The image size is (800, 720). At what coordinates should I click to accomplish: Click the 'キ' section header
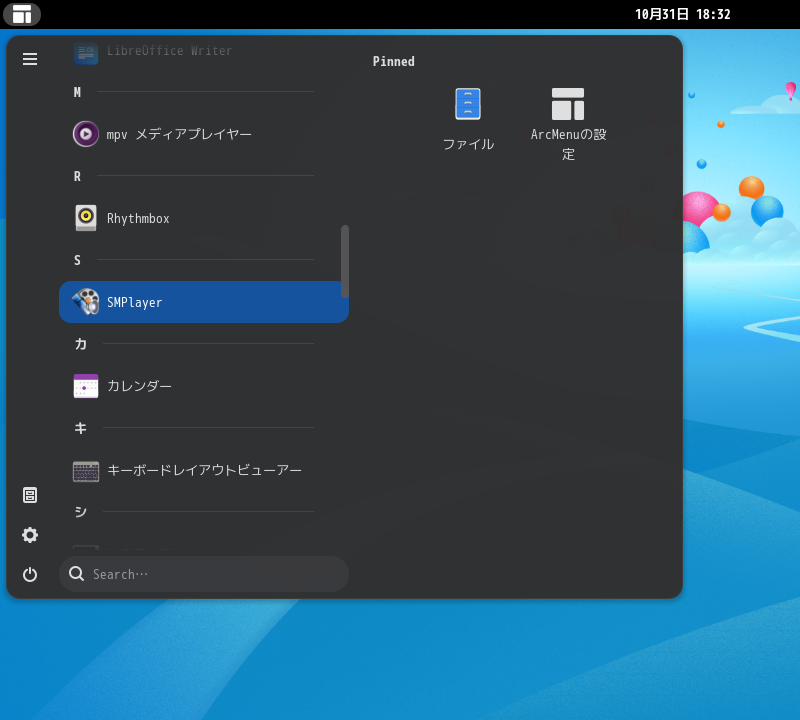coord(80,428)
